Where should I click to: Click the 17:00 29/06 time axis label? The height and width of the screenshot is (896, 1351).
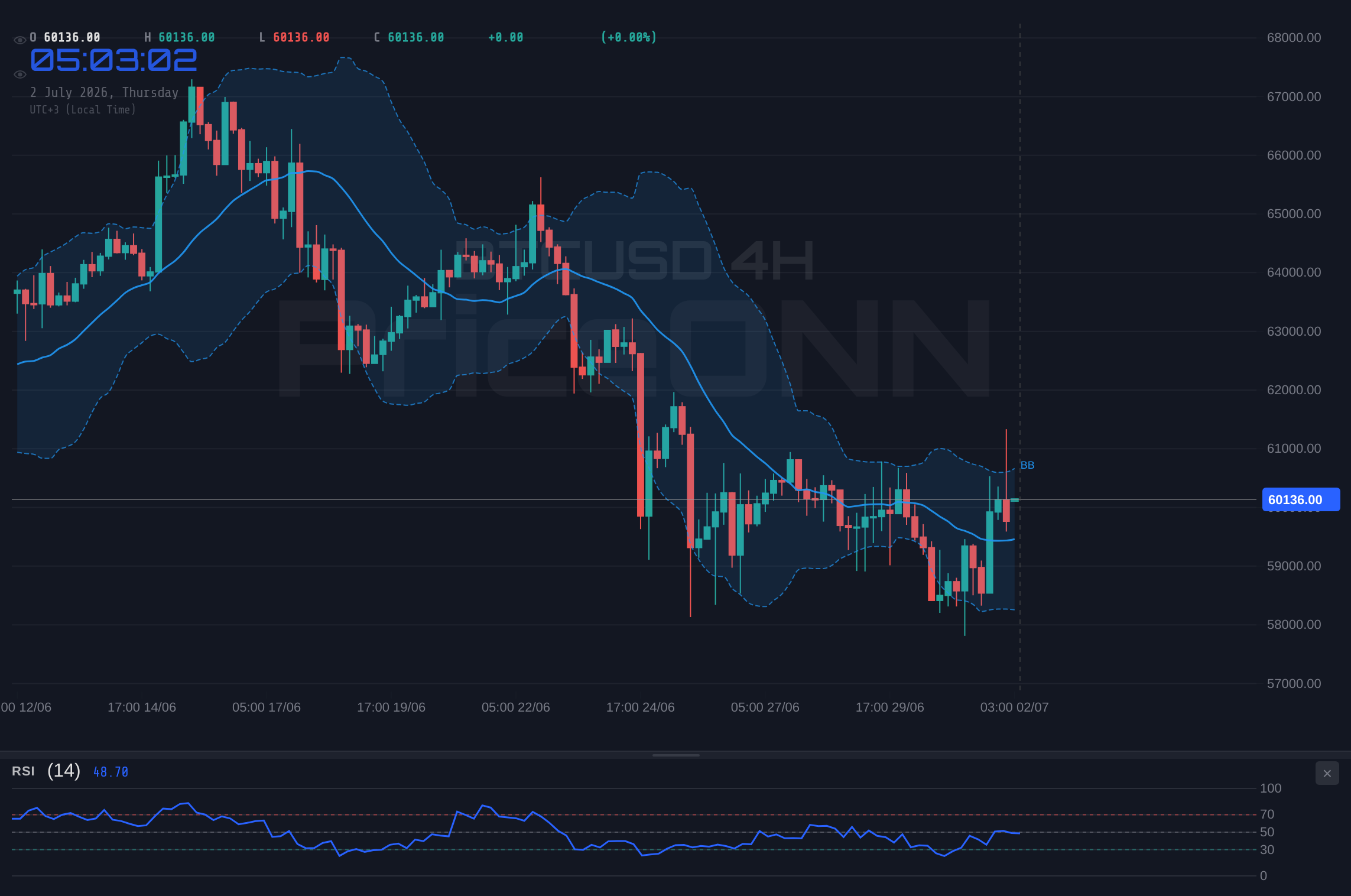click(890, 707)
